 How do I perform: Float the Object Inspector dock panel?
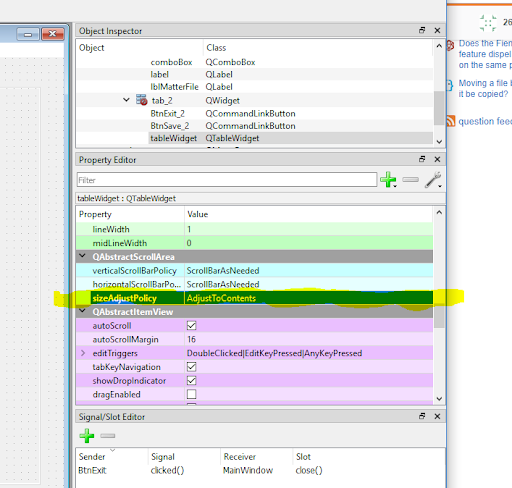click(x=422, y=30)
